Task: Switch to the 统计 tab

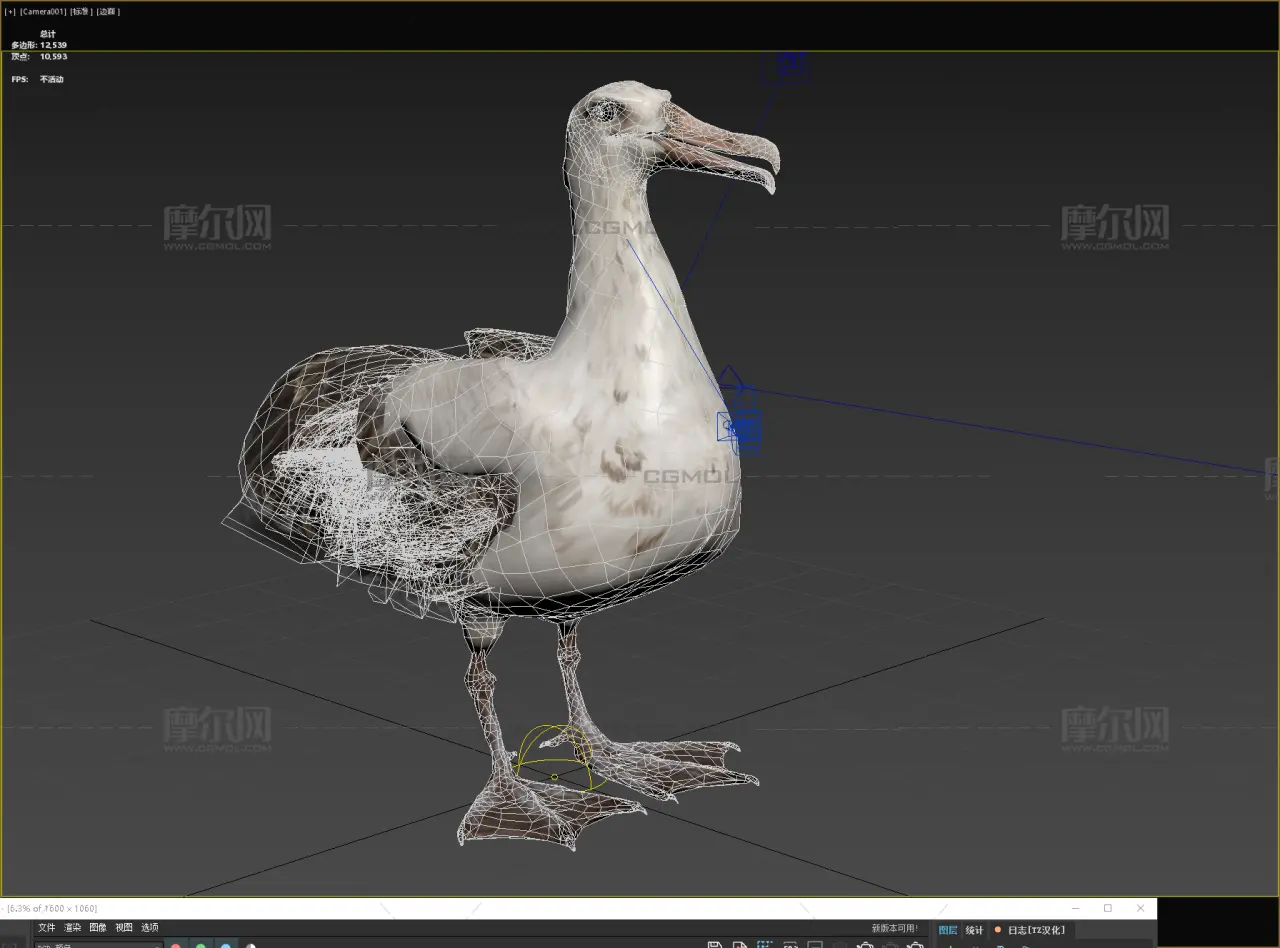Action: point(974,930)
